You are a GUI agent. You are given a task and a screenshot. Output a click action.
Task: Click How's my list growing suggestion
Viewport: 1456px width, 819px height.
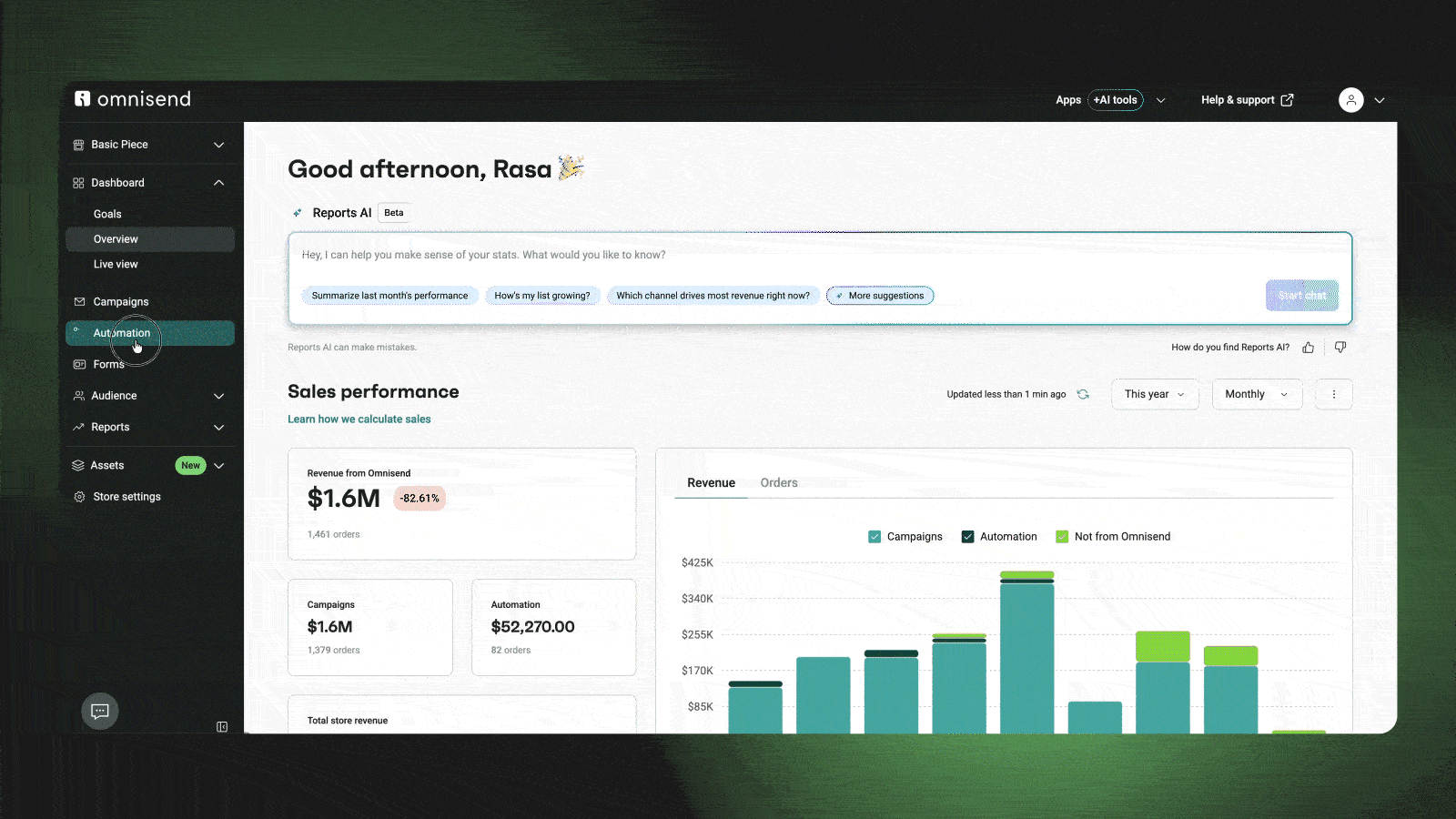click(542, 296)
